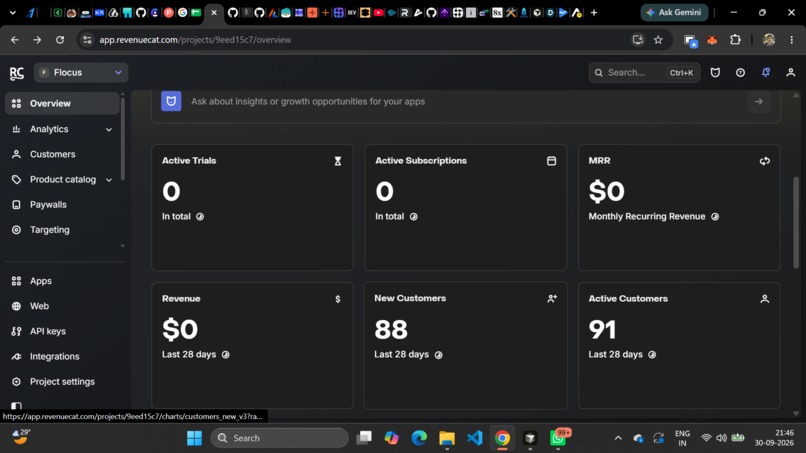Expand the Analytics section chevron
Viewport: 806px width, 453px height.
[x=109, y=130]
